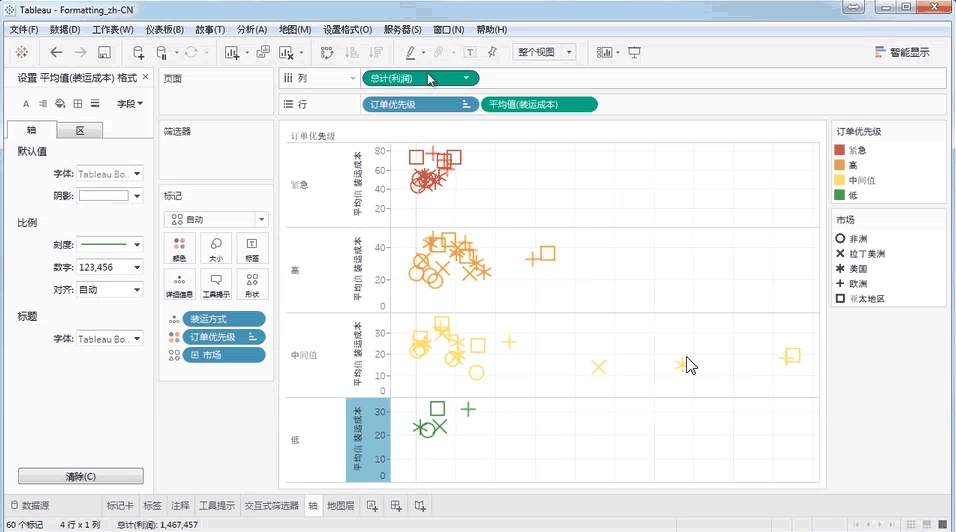Select the Borders format icon
Viewport: 956px width, 532px height.
tap(77, 103)
